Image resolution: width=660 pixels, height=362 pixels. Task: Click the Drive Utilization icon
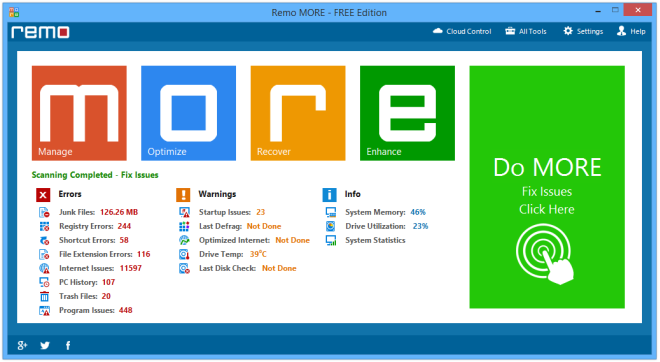(331, 226)
